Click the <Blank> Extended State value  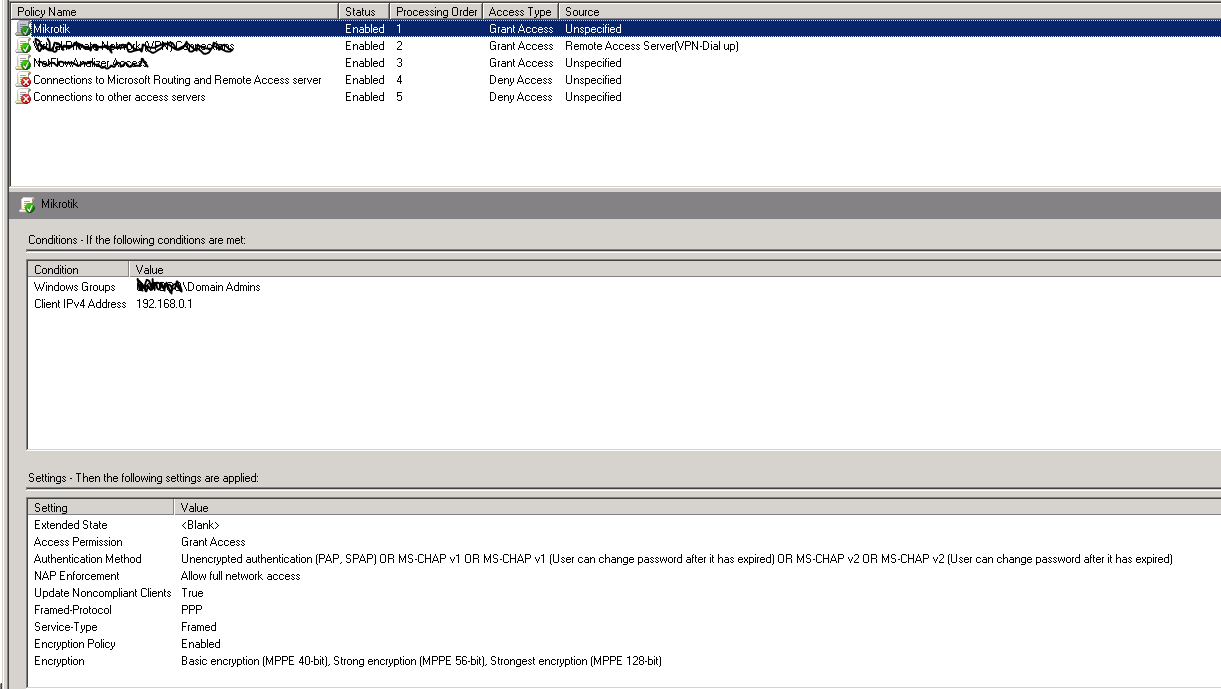coord(200,525)
